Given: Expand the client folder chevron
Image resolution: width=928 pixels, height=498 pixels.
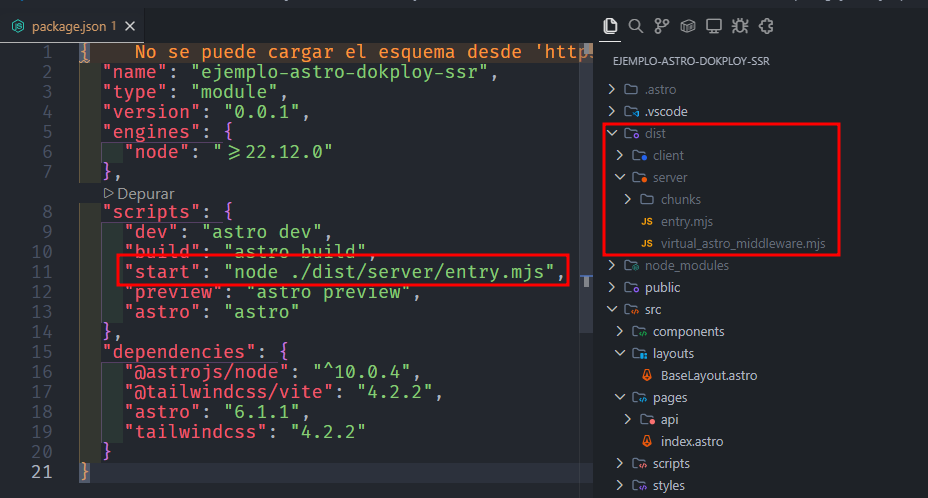Looking at the screenshot, I should (620, 155).
